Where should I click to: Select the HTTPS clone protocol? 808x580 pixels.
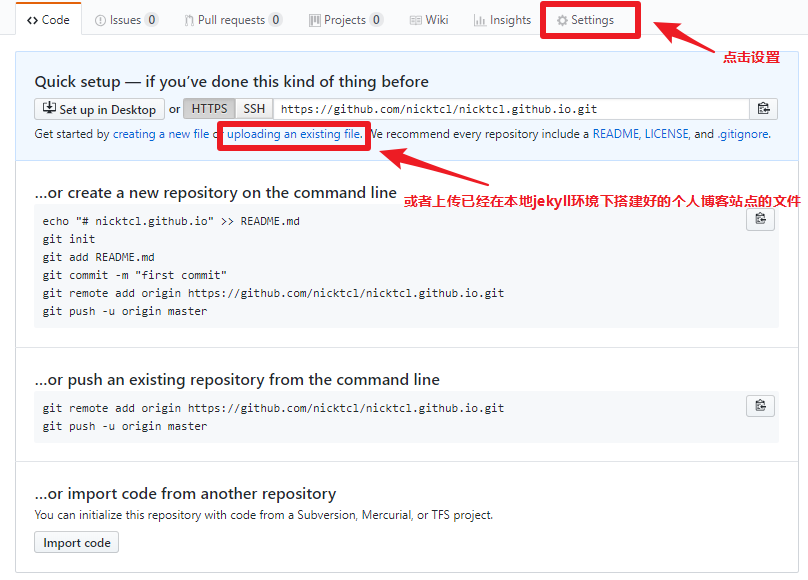(x=209, y=109)
